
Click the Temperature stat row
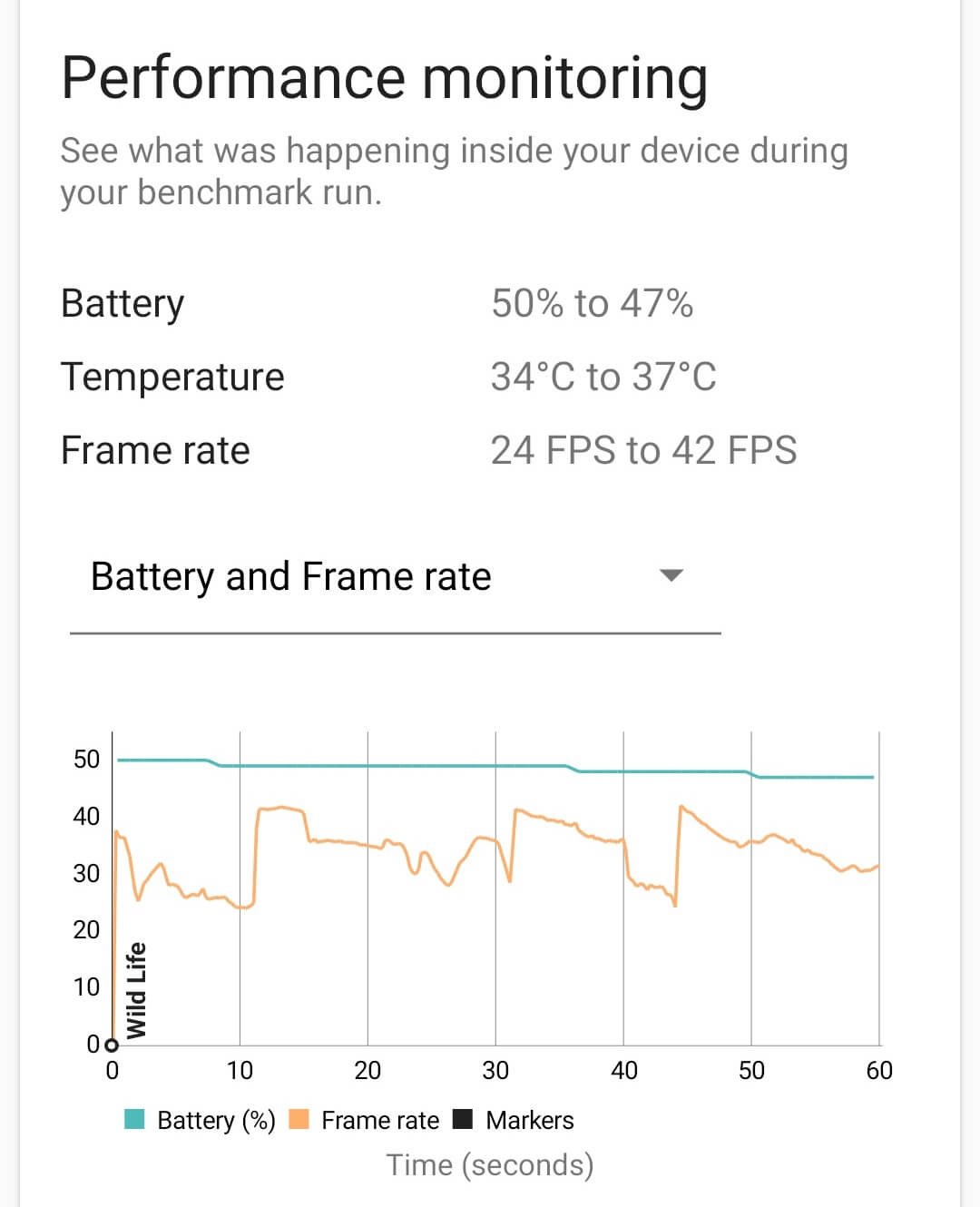tap(172, 376)
